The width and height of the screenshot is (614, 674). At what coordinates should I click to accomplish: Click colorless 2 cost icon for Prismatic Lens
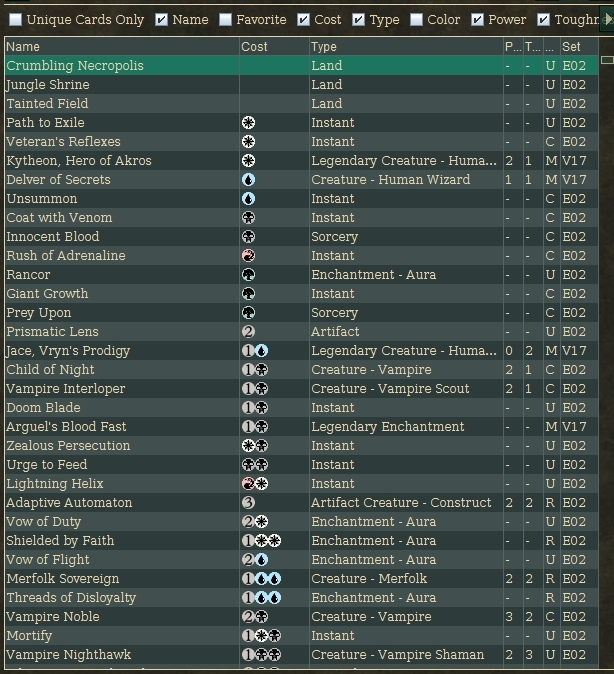click(x=248, y=332)
